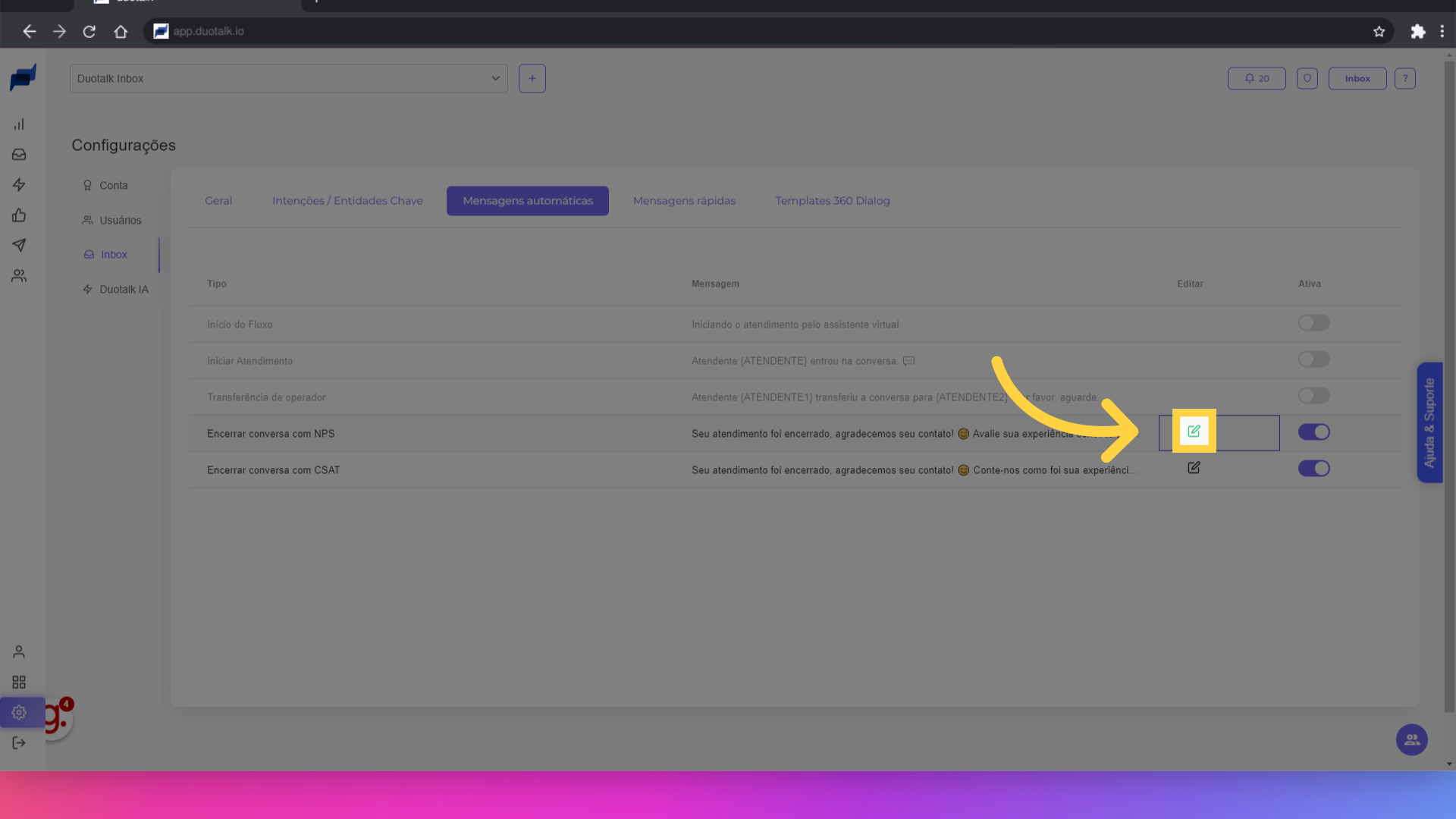Image resolution: width=1456 pixels, height=819 pixels.
Task: Click the lightning bolt sidebar icon
Action: tap(19, 185)
